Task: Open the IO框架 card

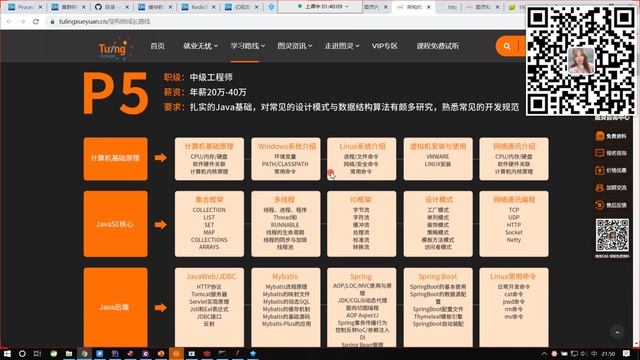Action: [362, 224]
